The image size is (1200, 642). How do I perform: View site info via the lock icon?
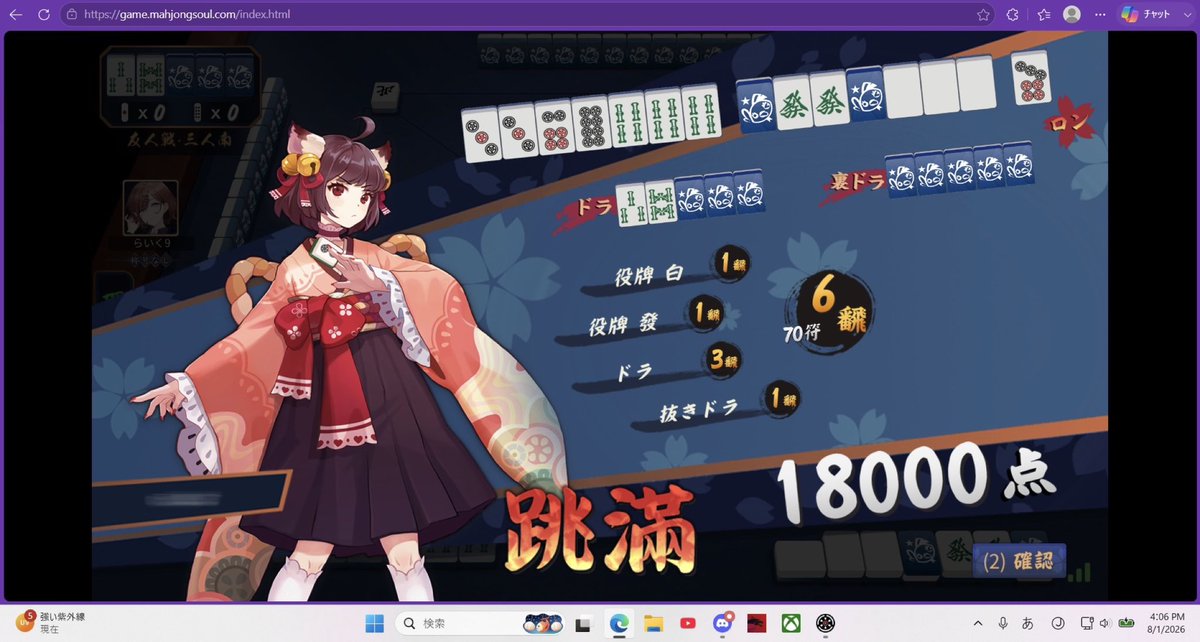[x=71, y=15]
